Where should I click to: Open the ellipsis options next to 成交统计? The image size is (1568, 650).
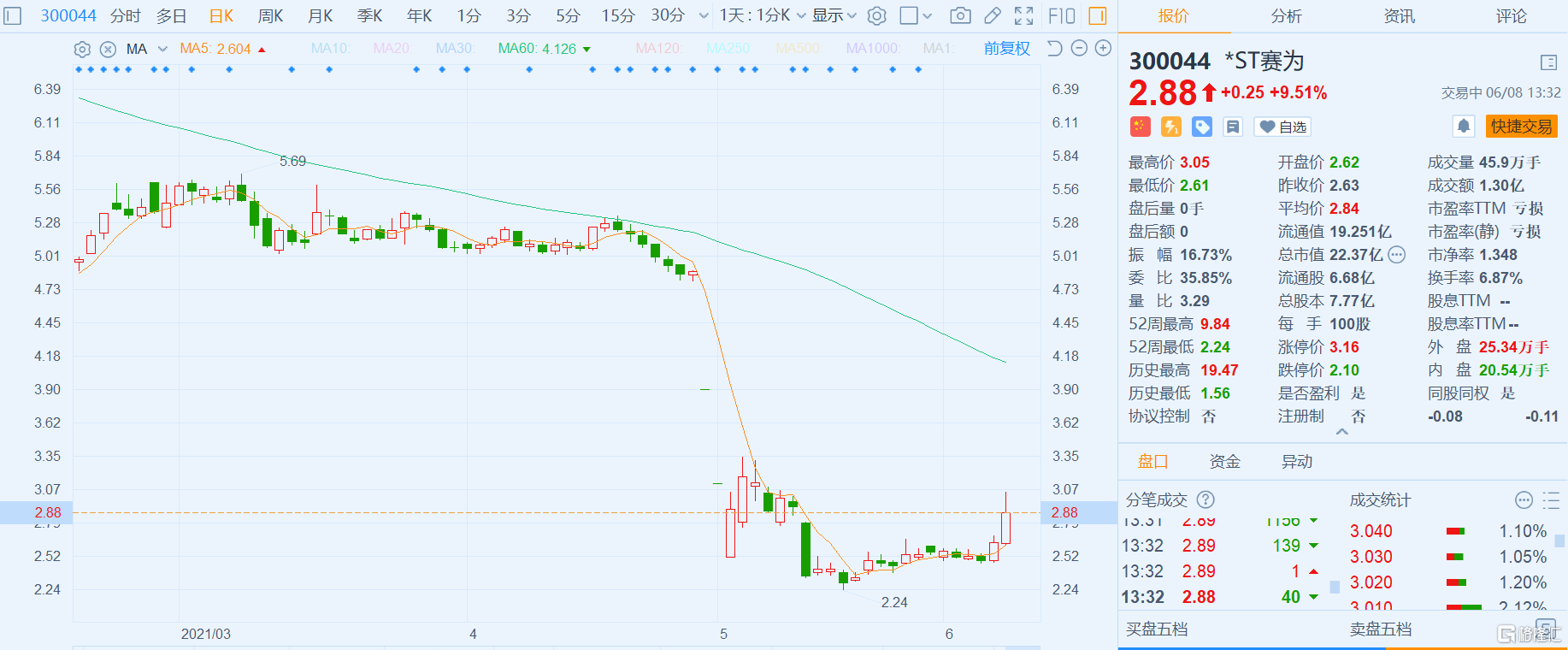point(1524,500)
